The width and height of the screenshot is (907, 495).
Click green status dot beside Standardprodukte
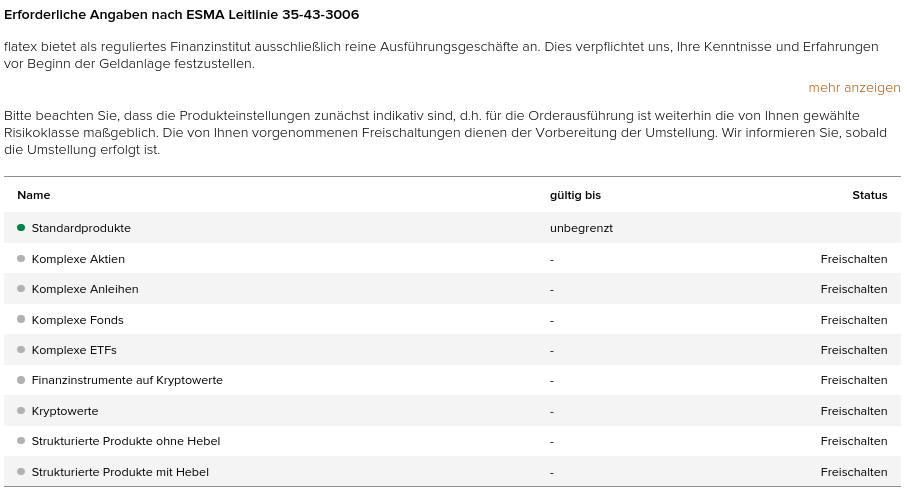pos(21,228)
